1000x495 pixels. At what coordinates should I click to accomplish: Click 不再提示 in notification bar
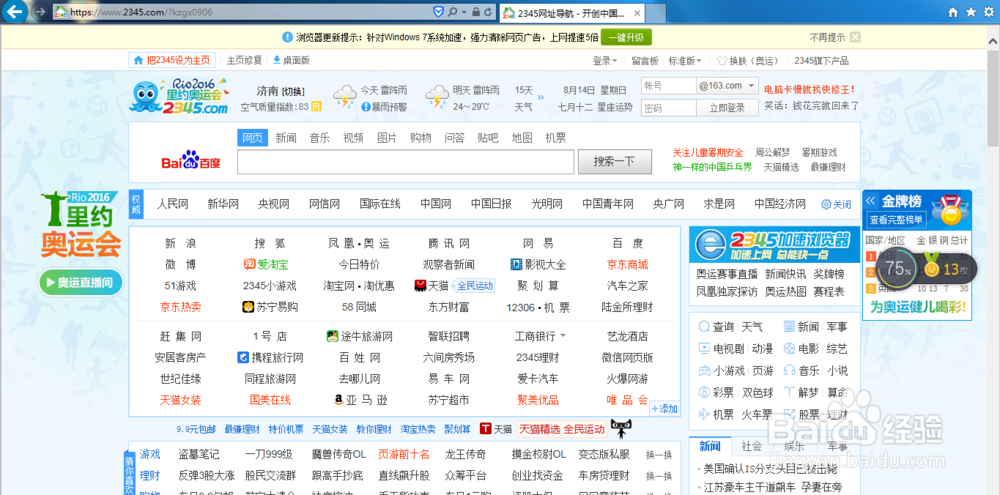pyautogui.click(x=827, y=38)
